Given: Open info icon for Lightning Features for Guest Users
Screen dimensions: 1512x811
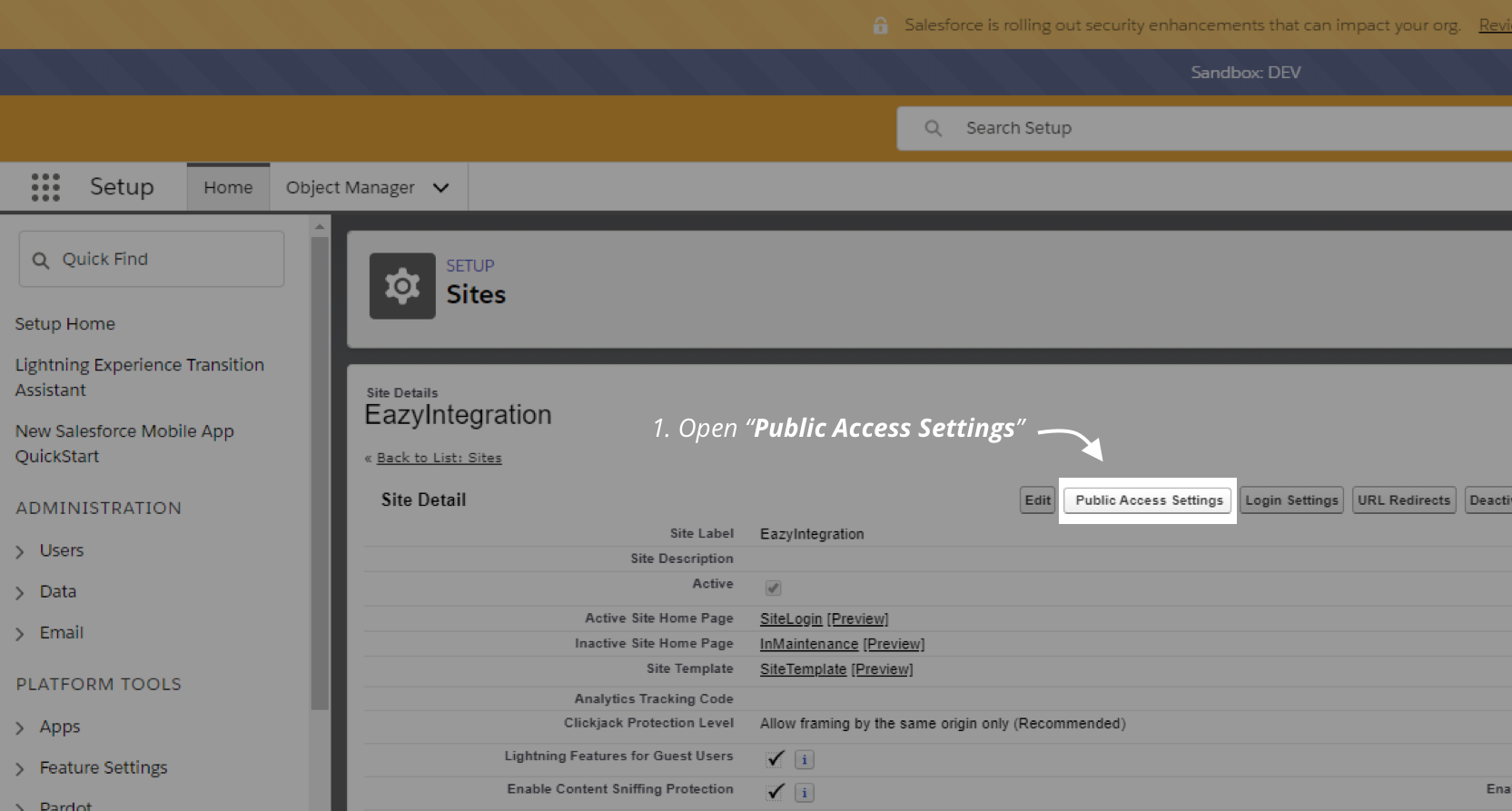Looking at the screenshot, I should 805,759.
